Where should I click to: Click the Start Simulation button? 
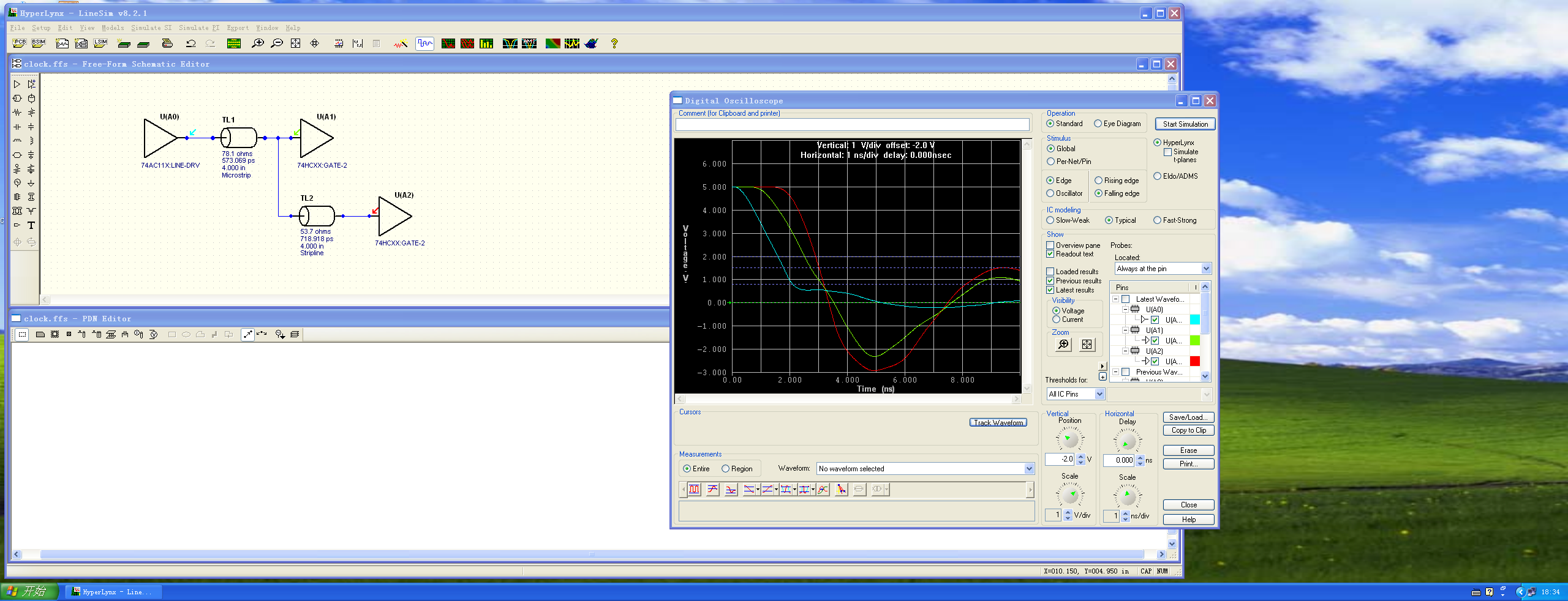point(1185,124)
